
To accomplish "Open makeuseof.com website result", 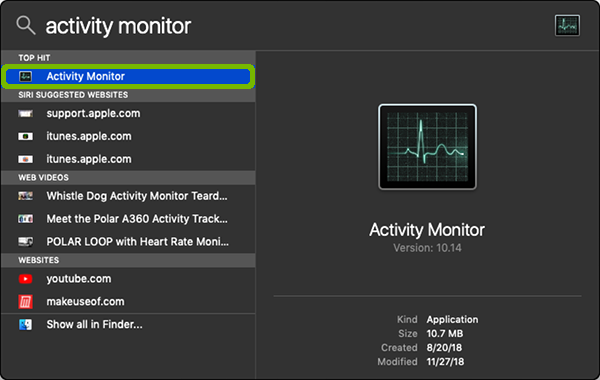I will (128, 302).
